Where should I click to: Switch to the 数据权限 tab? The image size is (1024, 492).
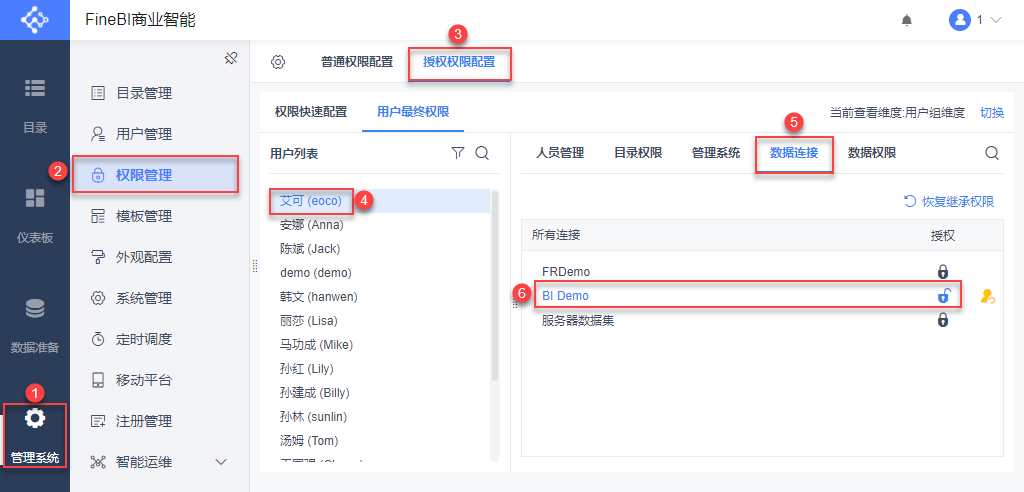coord(872,153)
